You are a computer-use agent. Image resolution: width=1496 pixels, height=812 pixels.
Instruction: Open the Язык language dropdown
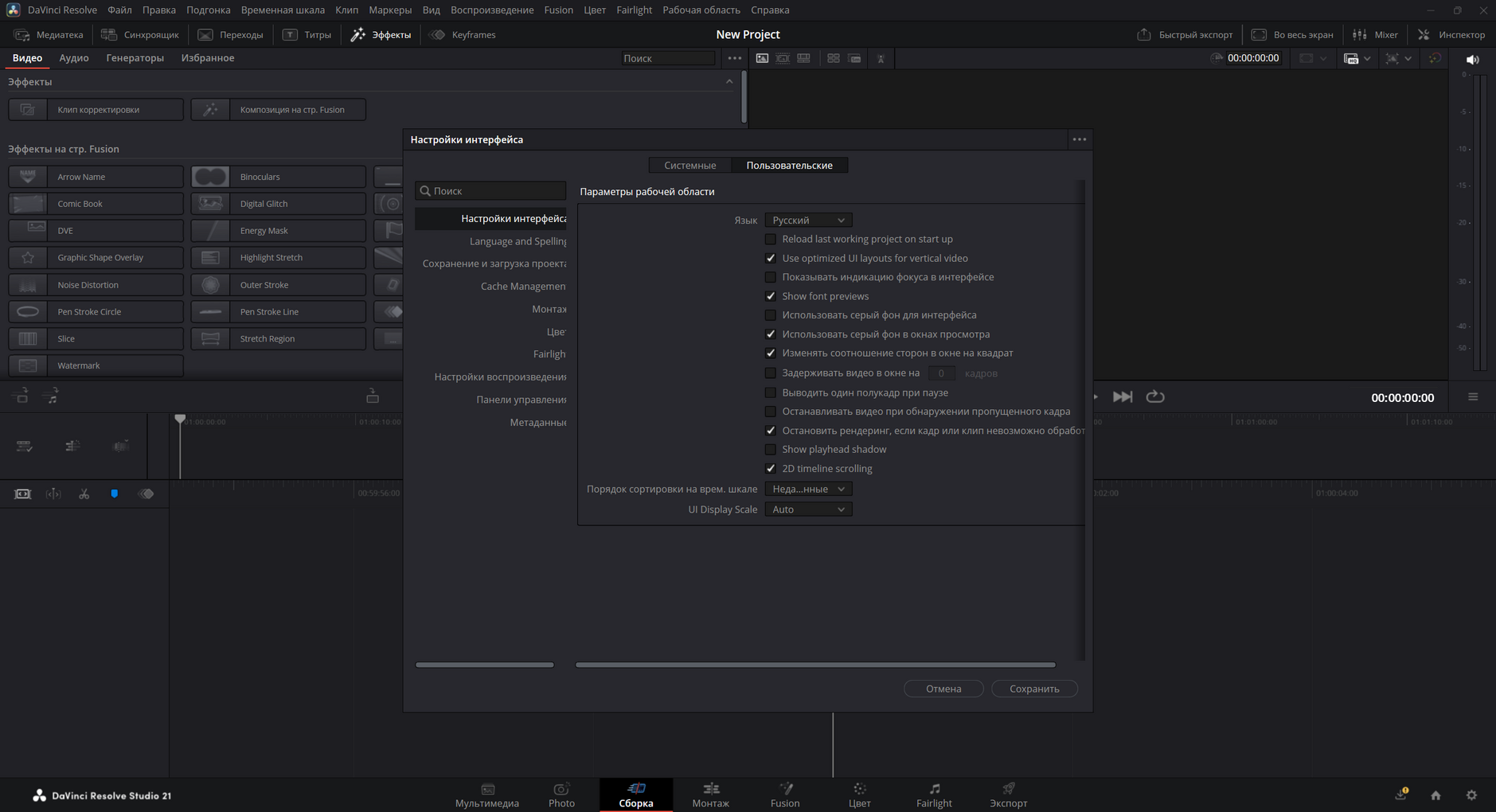coord(808,220)
